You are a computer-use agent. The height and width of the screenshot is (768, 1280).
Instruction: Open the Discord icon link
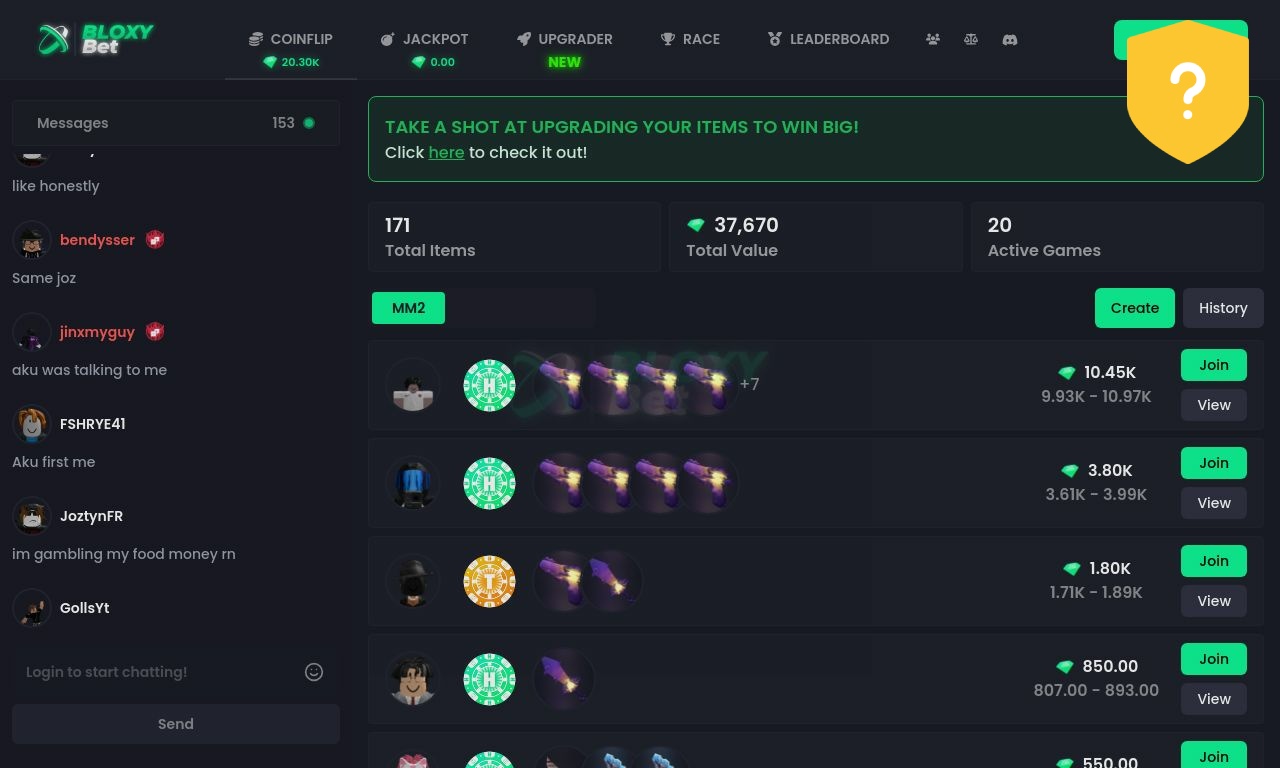click(x=1010, y=39)
